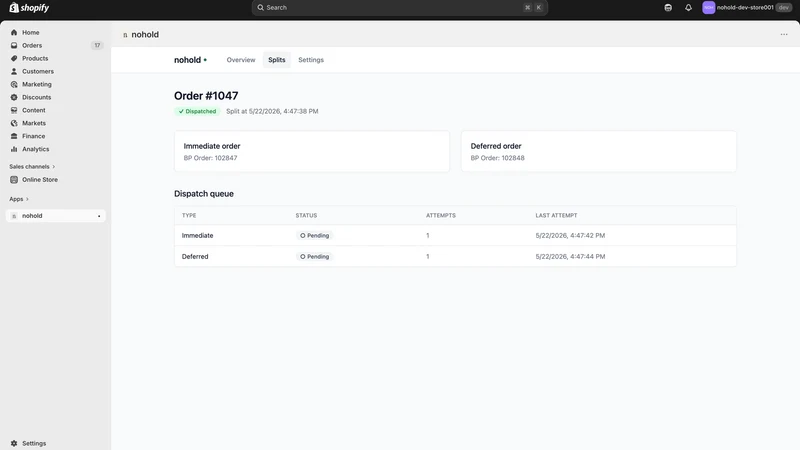Click 4:47:44 PM last attempt cell

tap(570, 257)
